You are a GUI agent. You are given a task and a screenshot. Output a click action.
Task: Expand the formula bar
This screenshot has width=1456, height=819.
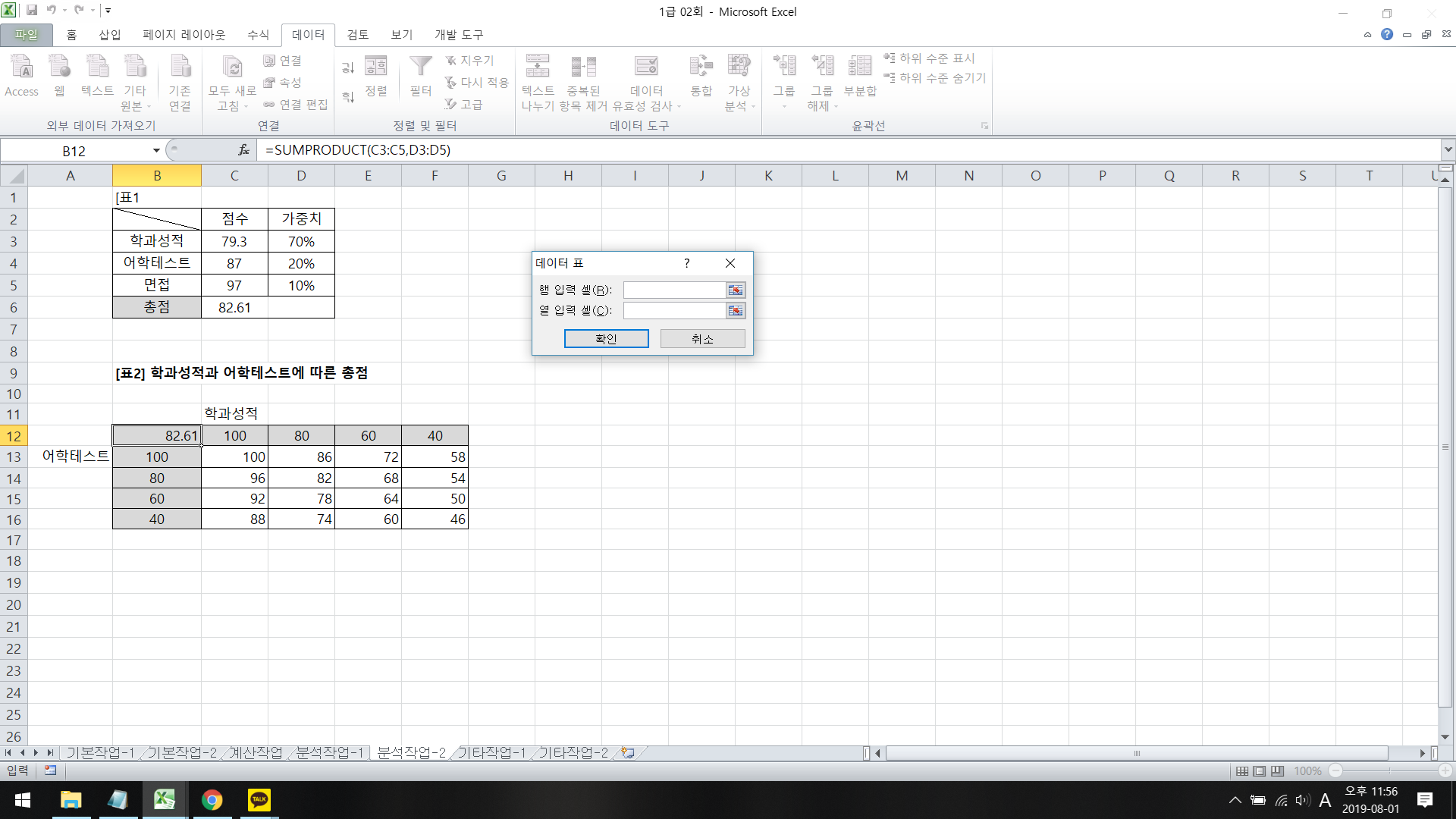(x=1448, y=150)
